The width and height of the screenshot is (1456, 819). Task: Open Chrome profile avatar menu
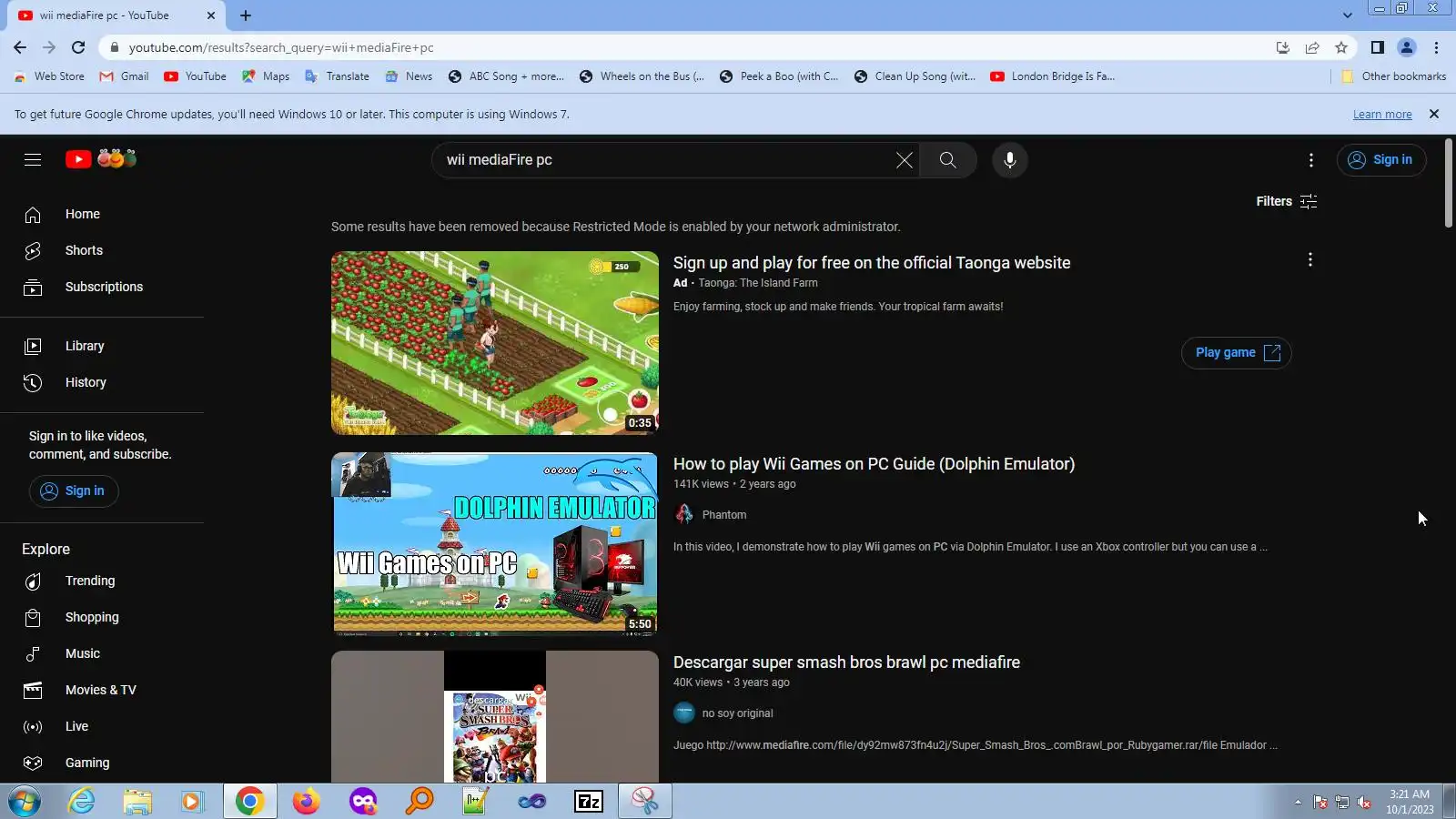point(1407,47)
